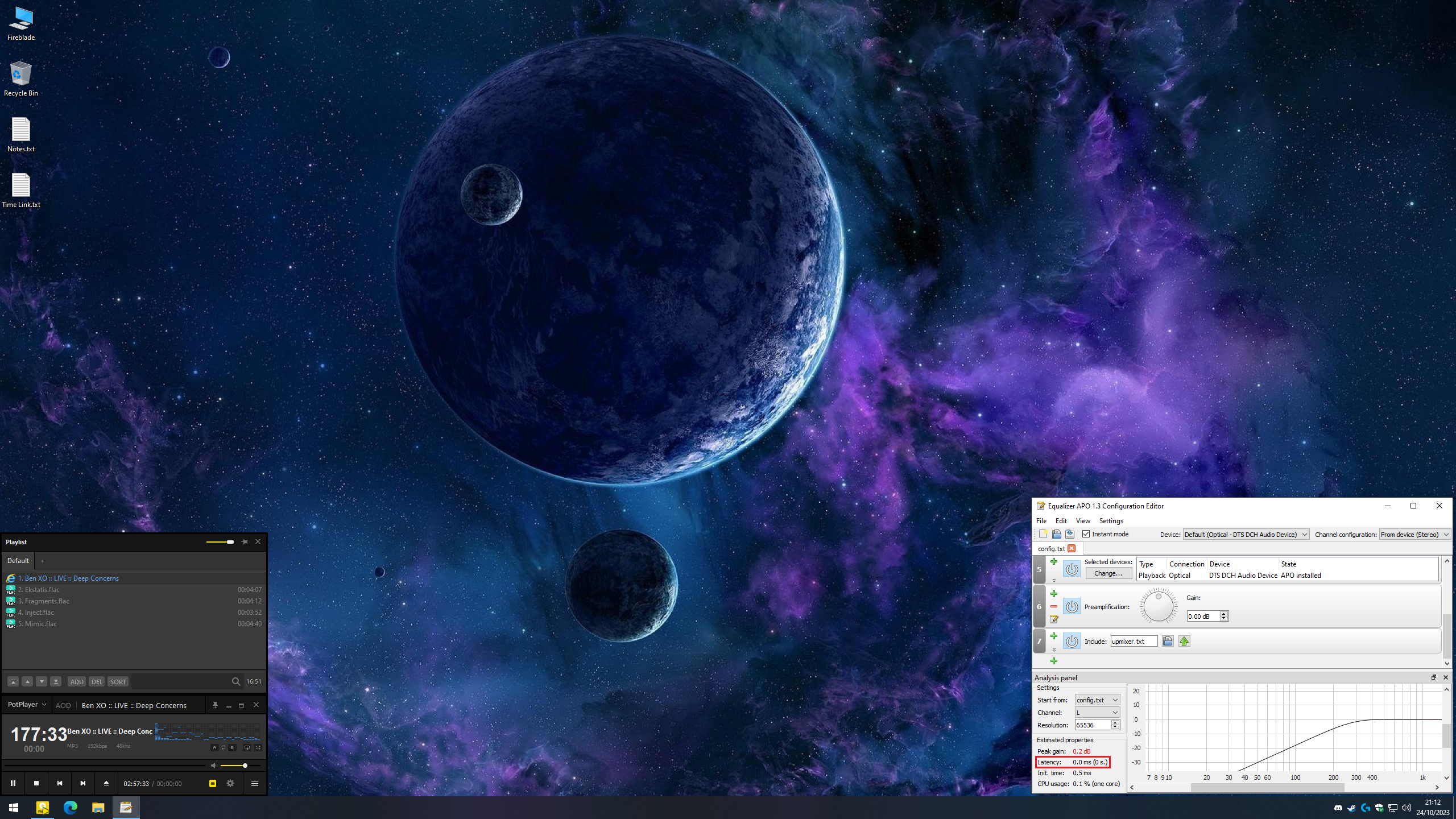
Task: Move playlist item to top
Action: point(13,681)
